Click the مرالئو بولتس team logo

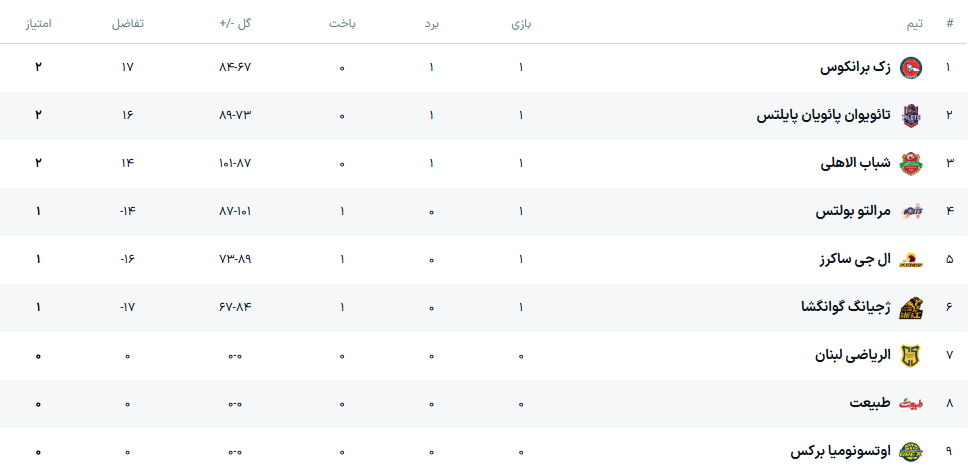(911, 212)
